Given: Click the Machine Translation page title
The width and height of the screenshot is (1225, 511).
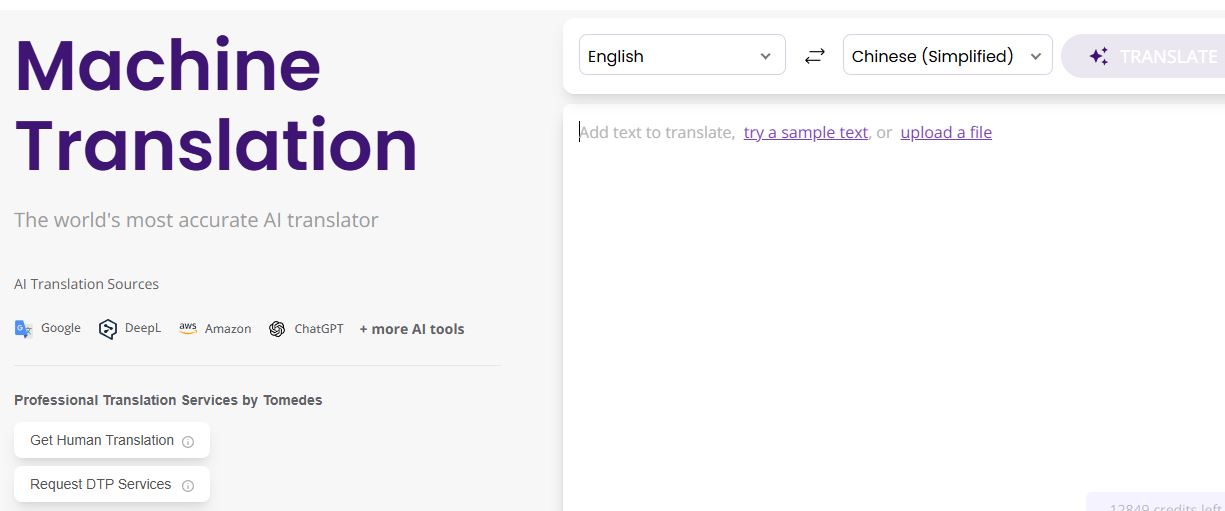Looking at the screenshot, I should click(216, 106).
